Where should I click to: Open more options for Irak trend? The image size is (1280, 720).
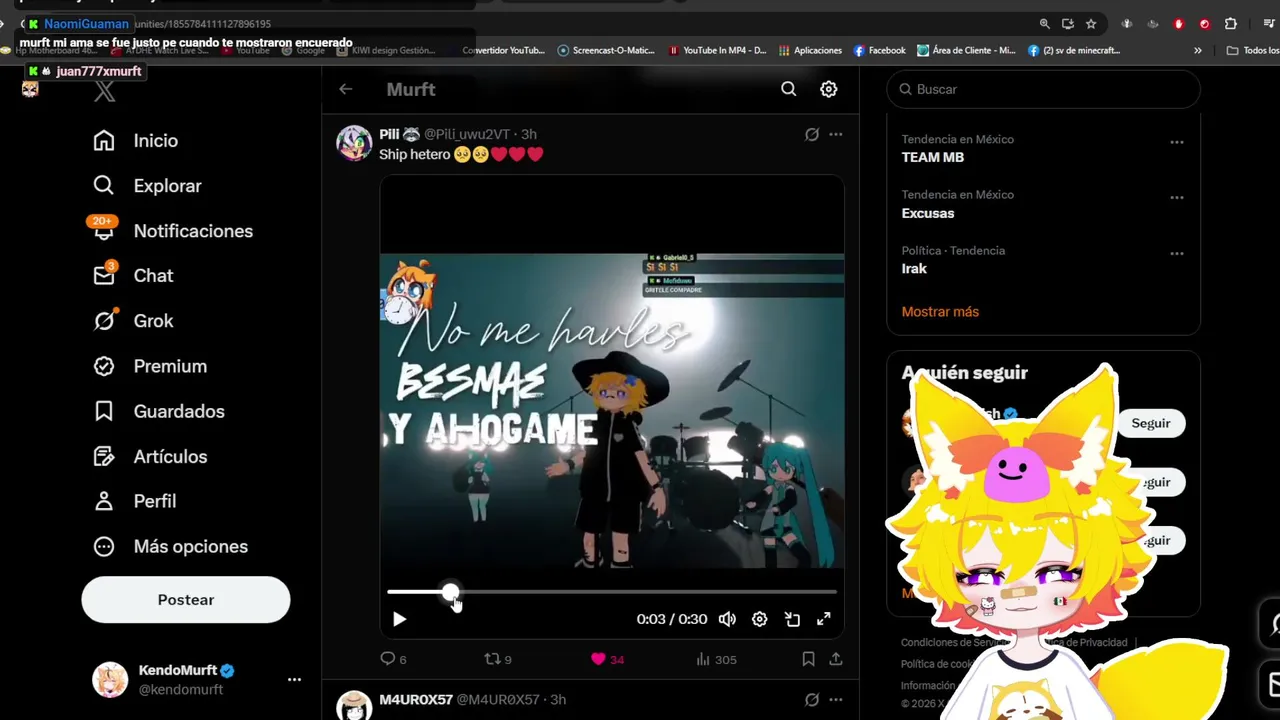pyautogui.click(x=1177, y=254)
